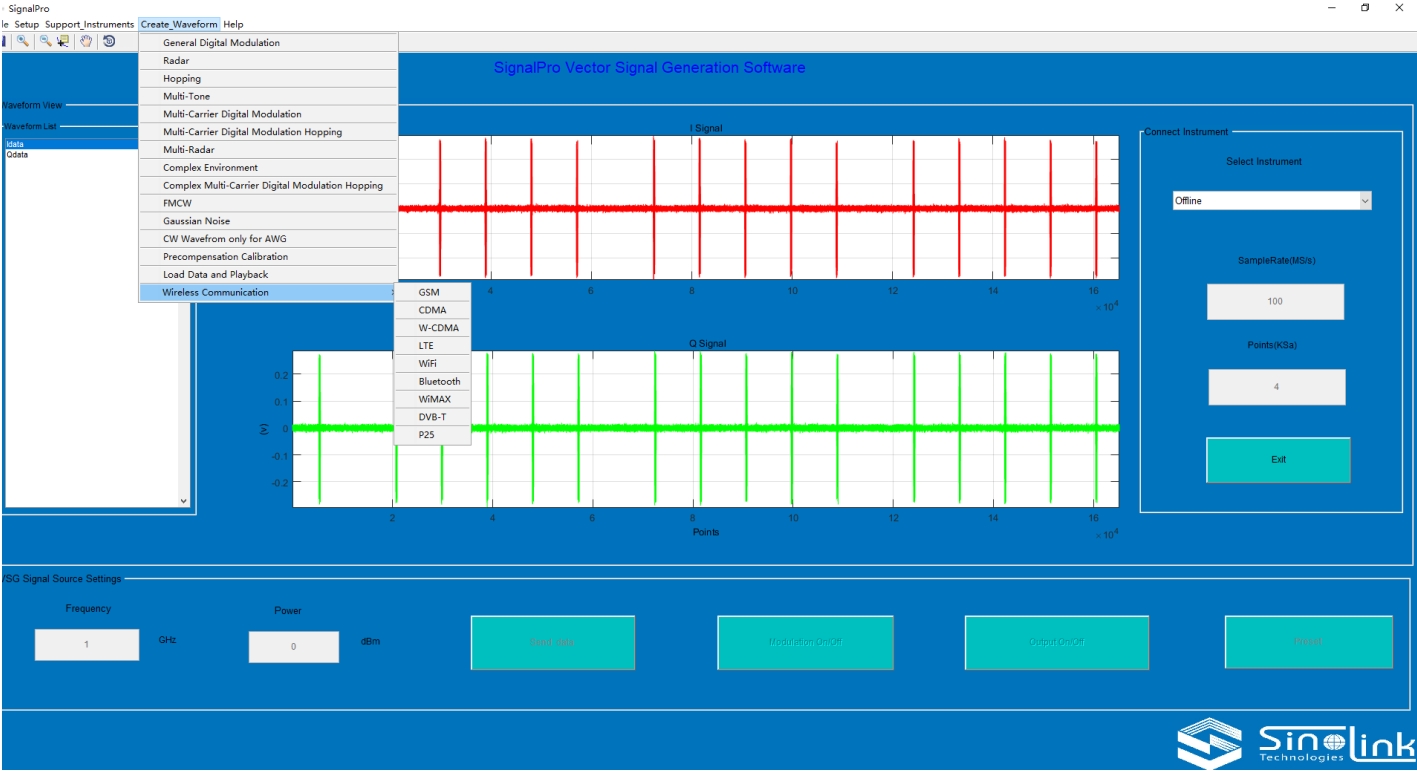The image size is (1417, 771).
Task: Choose the Complex Environment option
Action: coord(268,168)
